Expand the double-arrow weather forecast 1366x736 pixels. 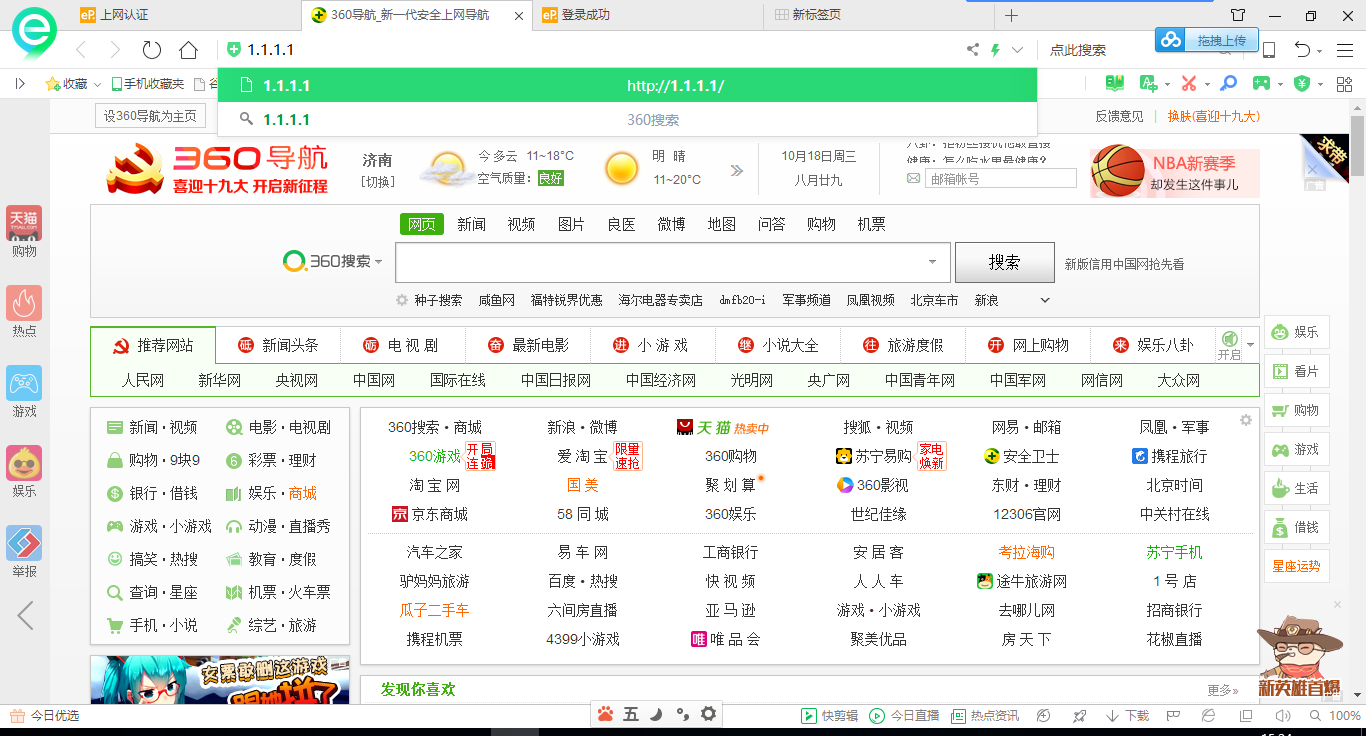(737, 170)
